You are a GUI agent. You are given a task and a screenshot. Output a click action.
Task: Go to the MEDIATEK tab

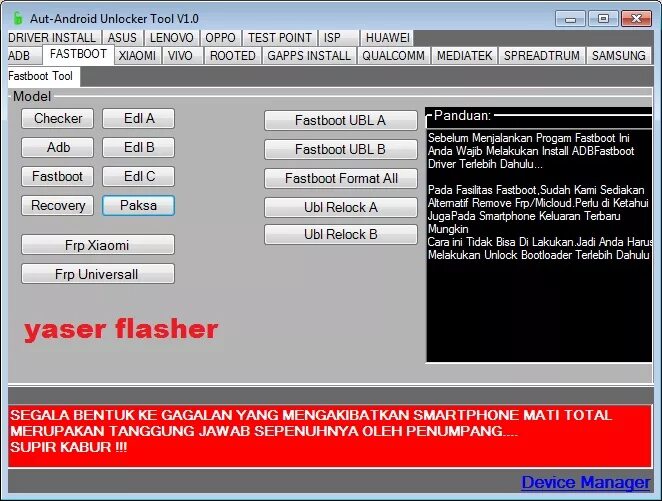pos(464,56)
